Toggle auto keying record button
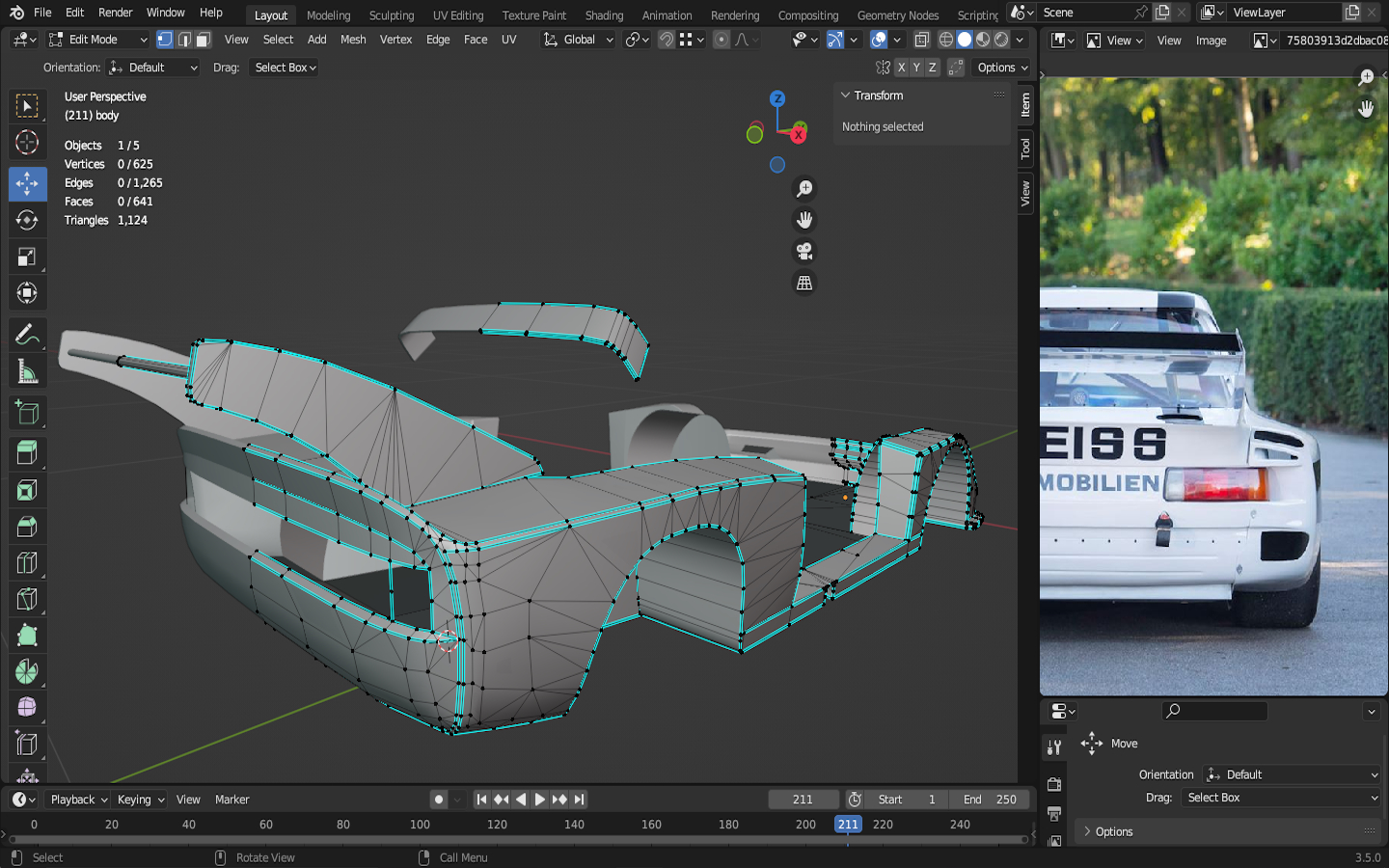 (x=439, y=800)
